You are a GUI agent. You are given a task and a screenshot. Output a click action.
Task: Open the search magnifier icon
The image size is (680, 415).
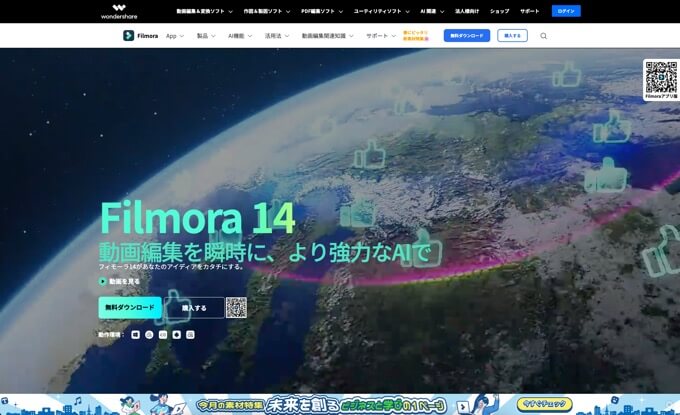pos(543,36)
